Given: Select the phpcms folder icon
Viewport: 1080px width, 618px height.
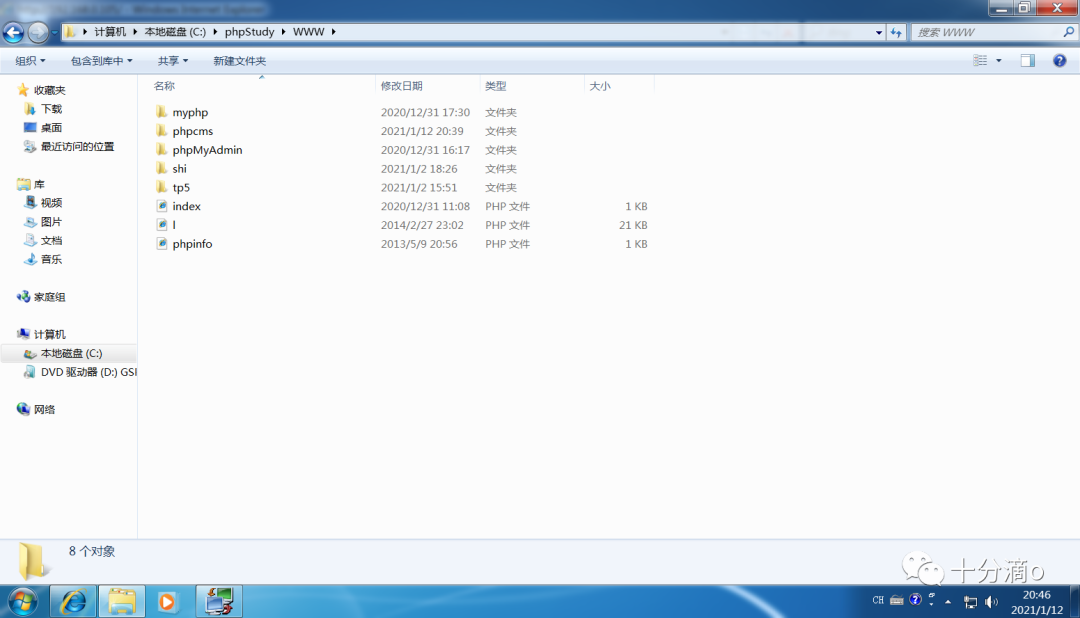Looking at the screenshot, I should (162, 131).
